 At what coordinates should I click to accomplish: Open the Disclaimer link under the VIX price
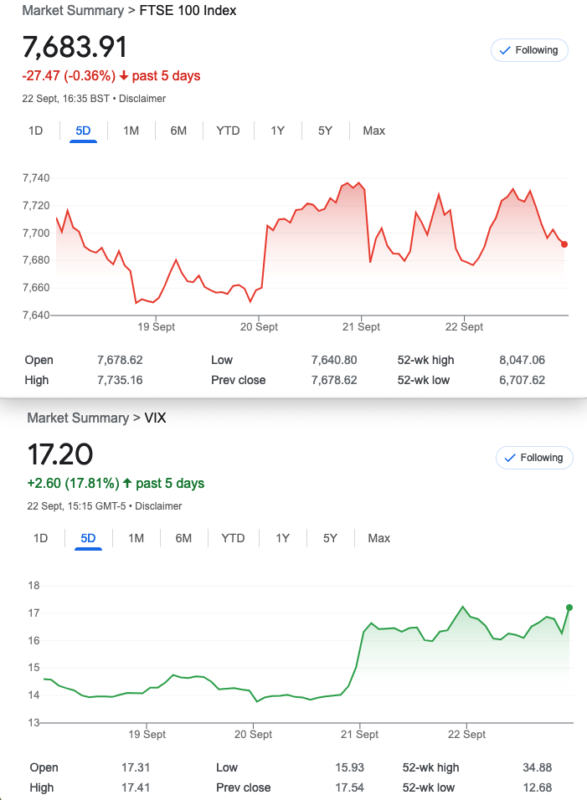point(158,506)
